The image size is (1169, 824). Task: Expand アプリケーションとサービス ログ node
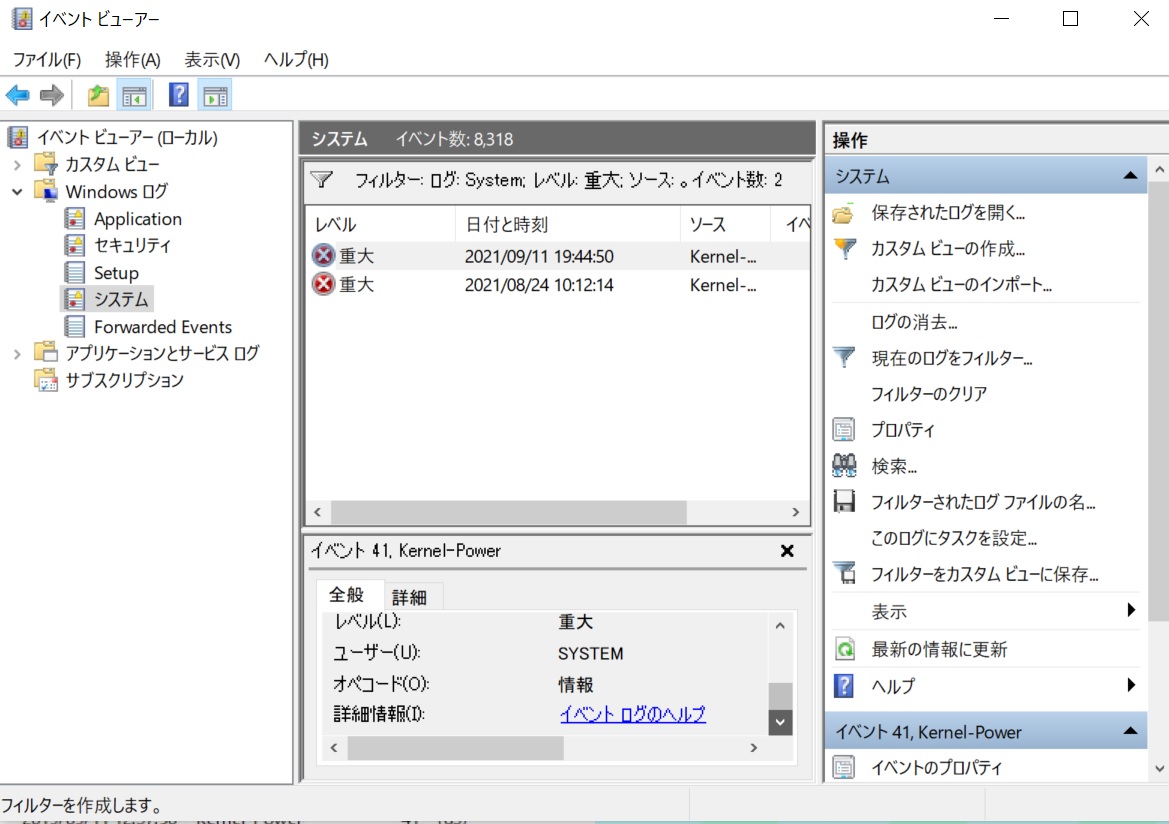pyautogui.click(x=17, y=353)
